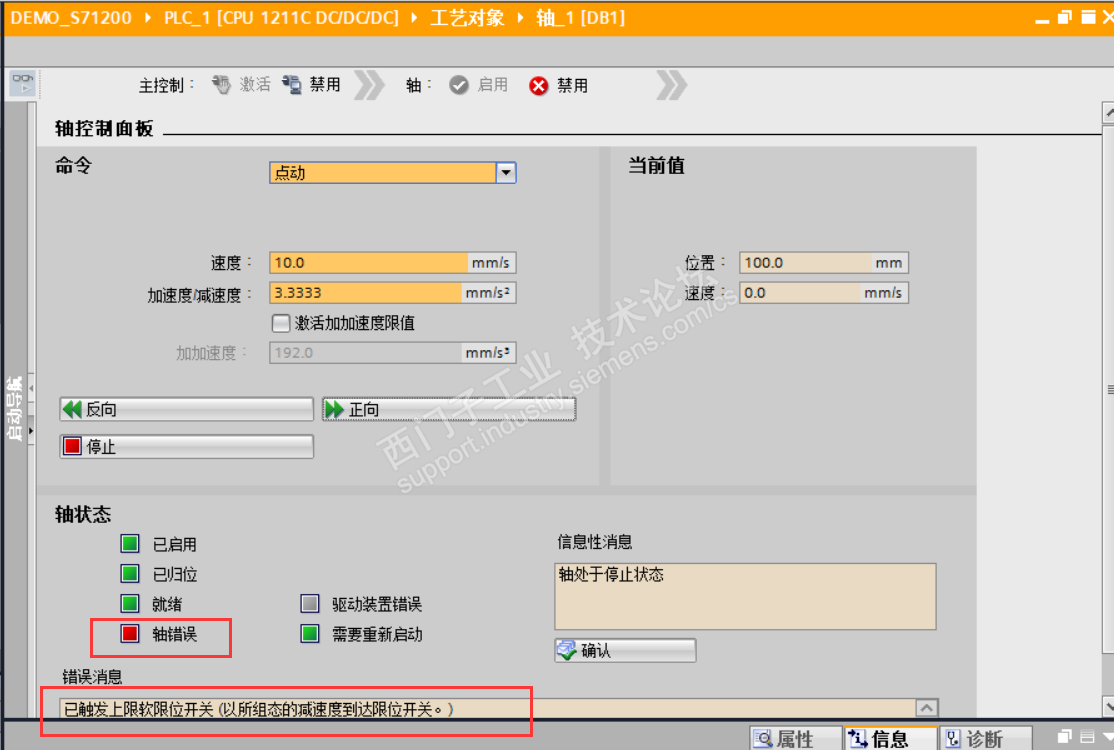1114x750 pixels.
Task: Click the 需要重新启动 green status indicator
Action: click(x=310, y=634)
